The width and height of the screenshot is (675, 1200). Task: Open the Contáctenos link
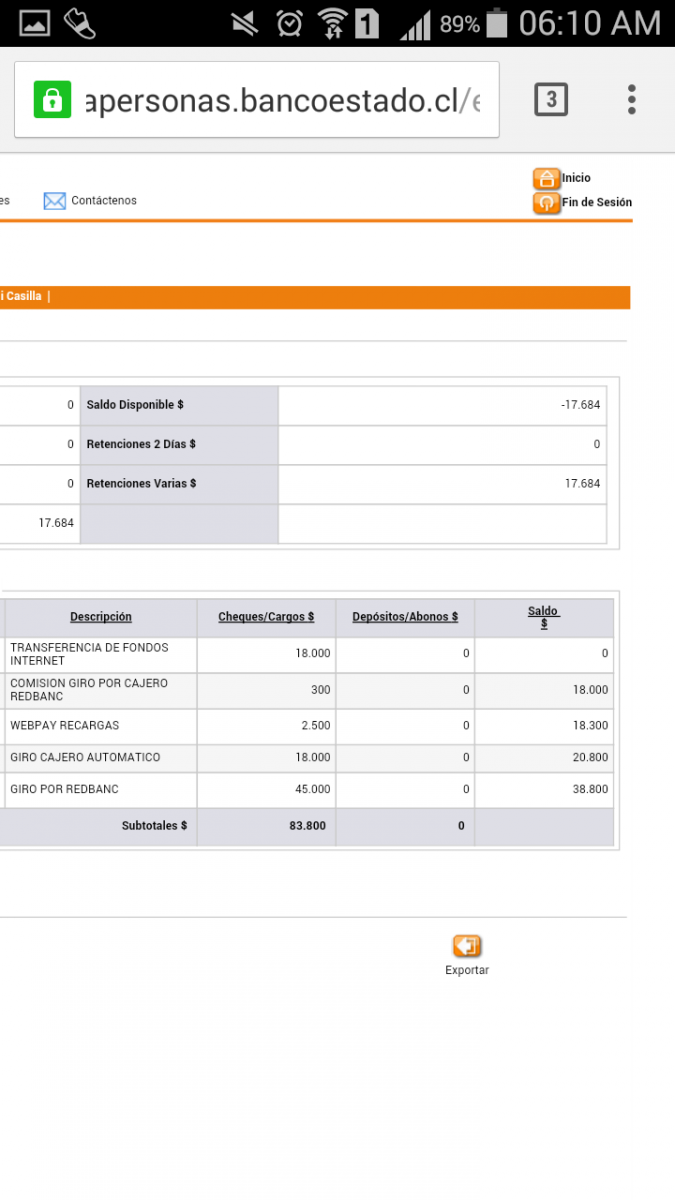click(x=104, y=201)
